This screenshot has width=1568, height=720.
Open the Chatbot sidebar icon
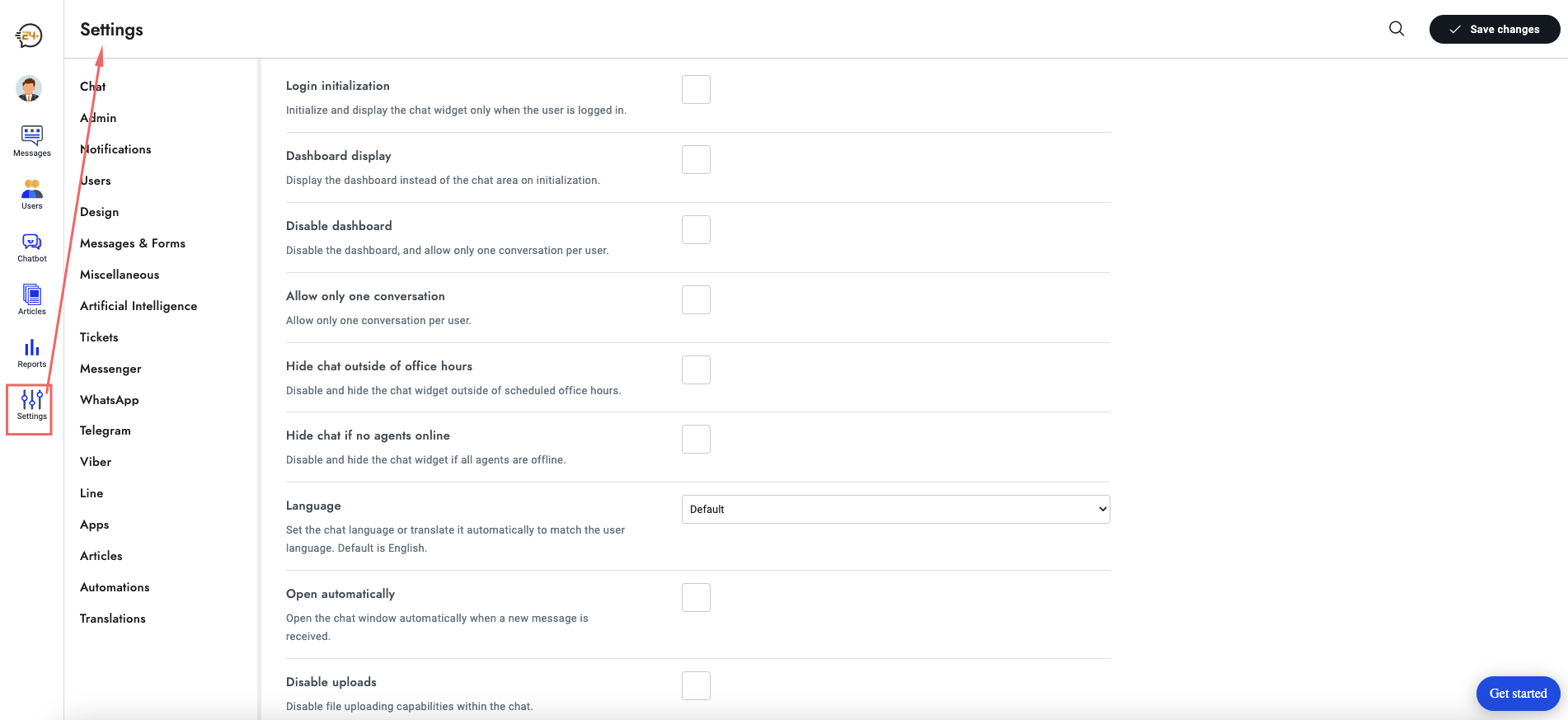[32, 247]
